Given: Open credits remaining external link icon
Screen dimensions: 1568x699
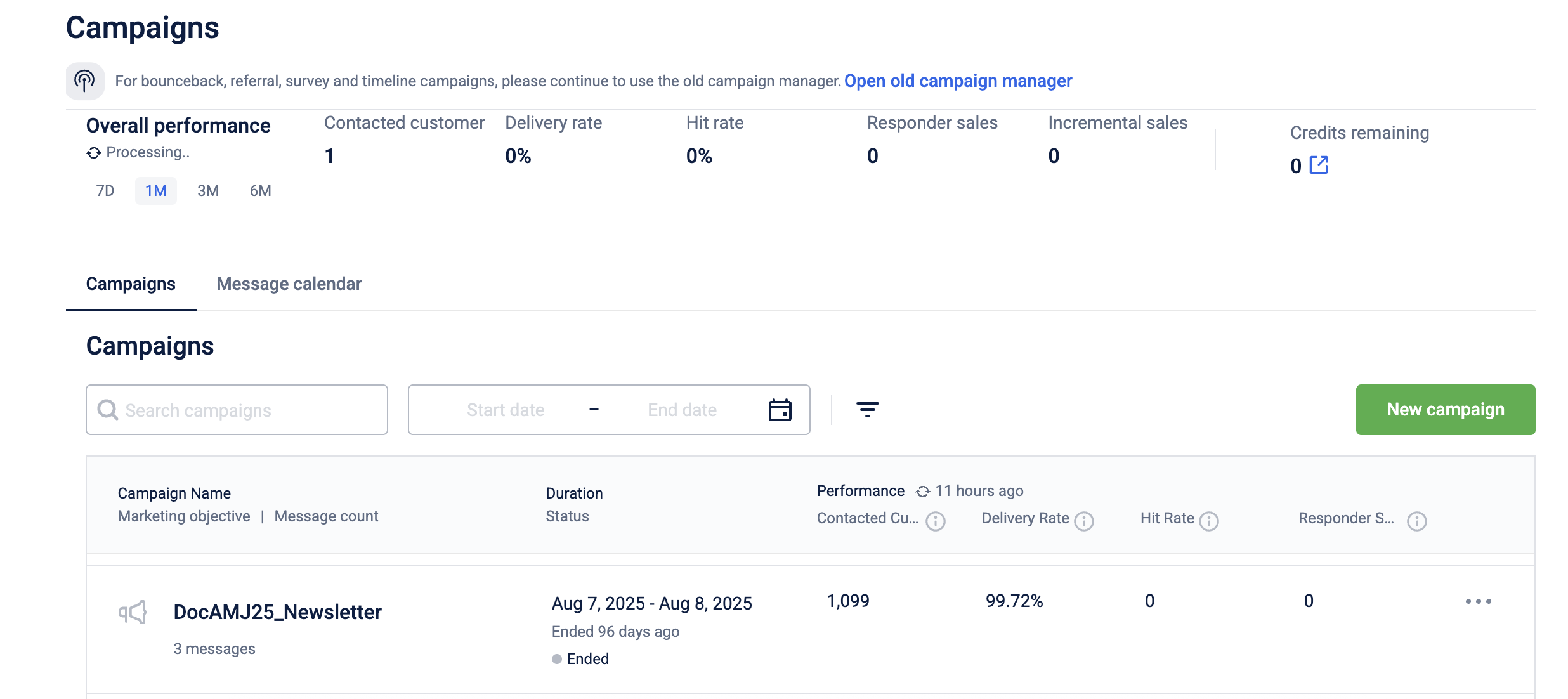Looking at the screenshot, I should 1319,165.
